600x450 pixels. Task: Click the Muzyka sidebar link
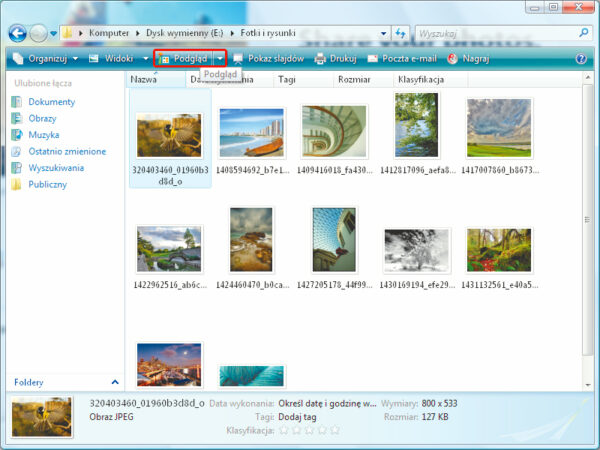43,135
